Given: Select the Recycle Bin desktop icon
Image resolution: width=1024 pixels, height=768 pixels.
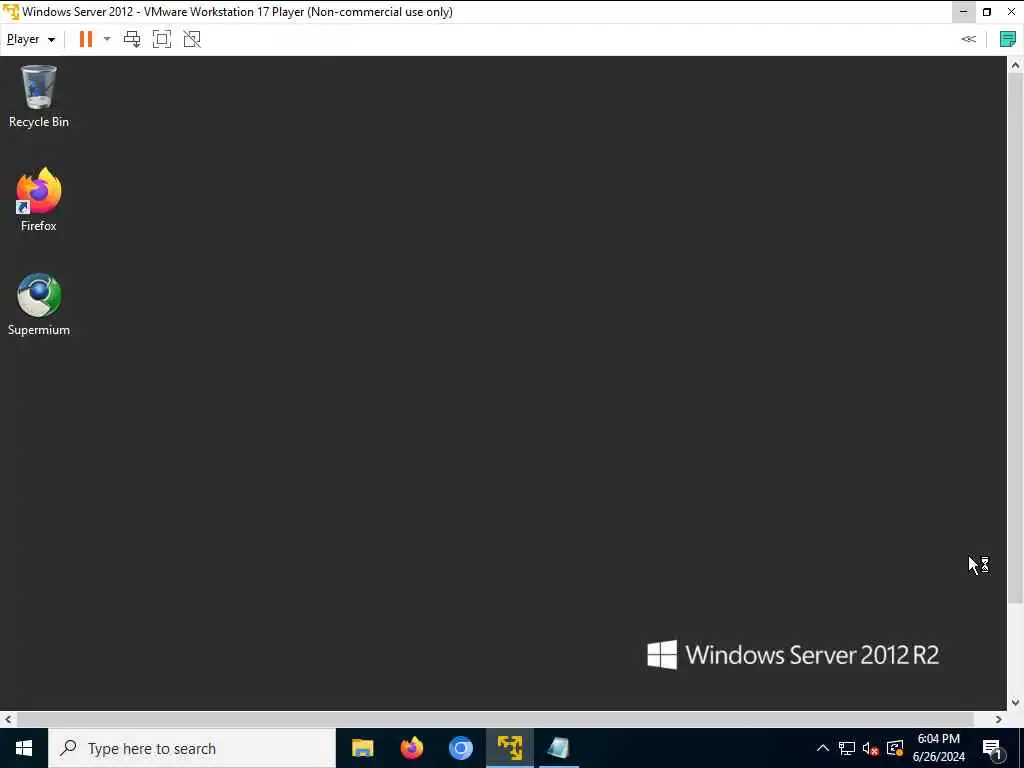Looking at the screenshot, I should pyautogui.click(x=39, y=96).
